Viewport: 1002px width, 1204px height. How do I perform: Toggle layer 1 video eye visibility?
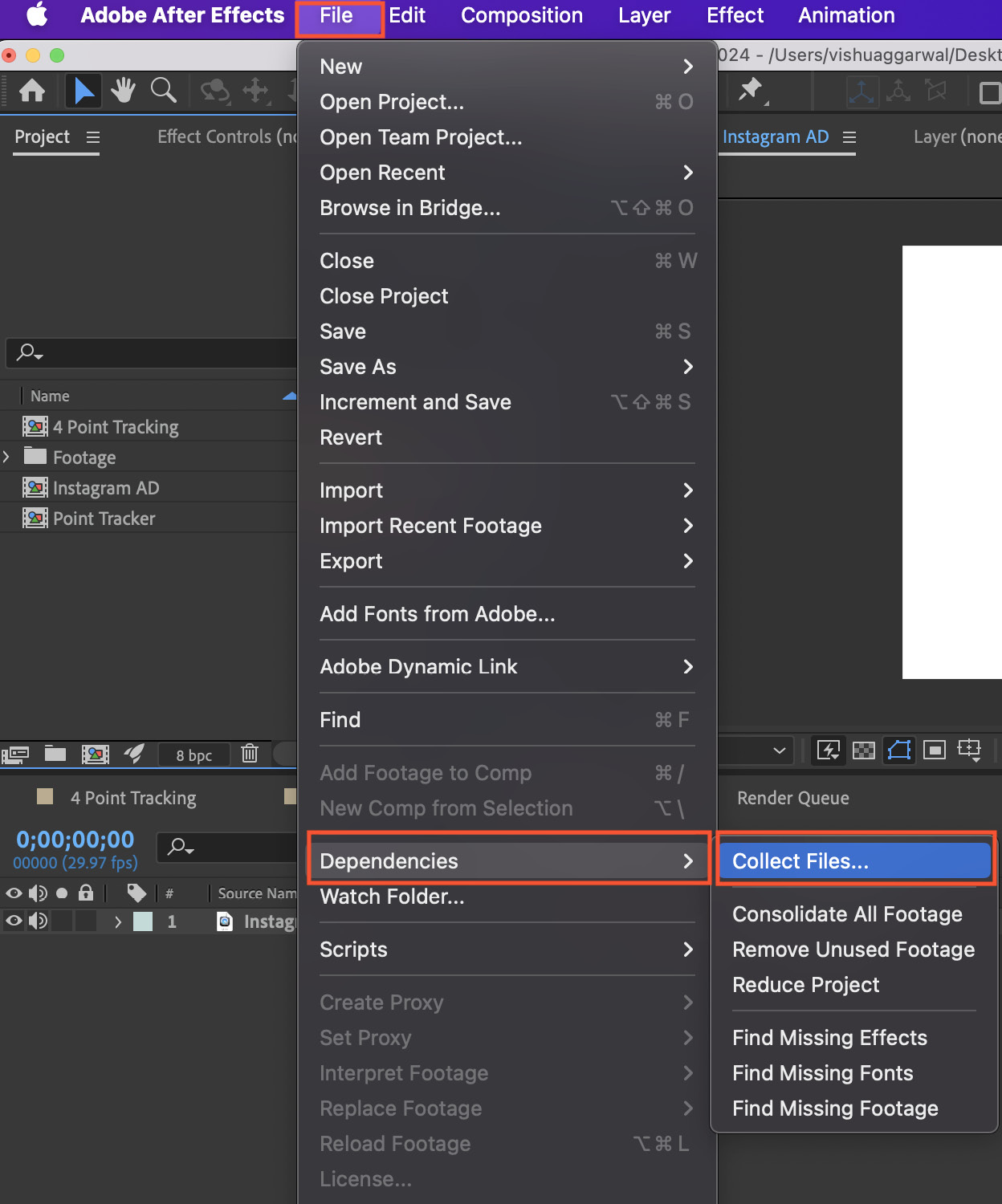(x=14, y=921)
